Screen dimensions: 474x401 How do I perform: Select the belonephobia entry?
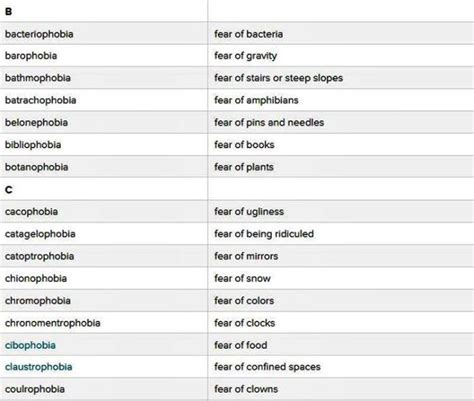click(36, 123)
